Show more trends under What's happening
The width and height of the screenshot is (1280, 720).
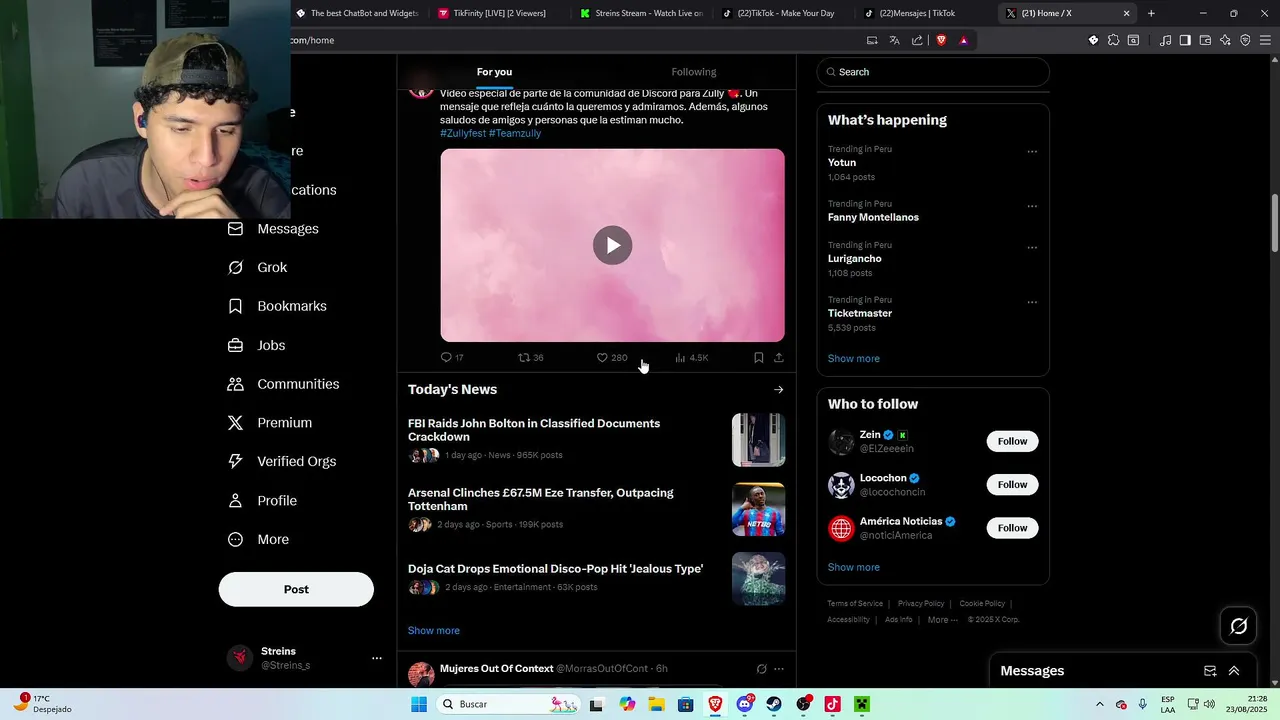[854, 359]
